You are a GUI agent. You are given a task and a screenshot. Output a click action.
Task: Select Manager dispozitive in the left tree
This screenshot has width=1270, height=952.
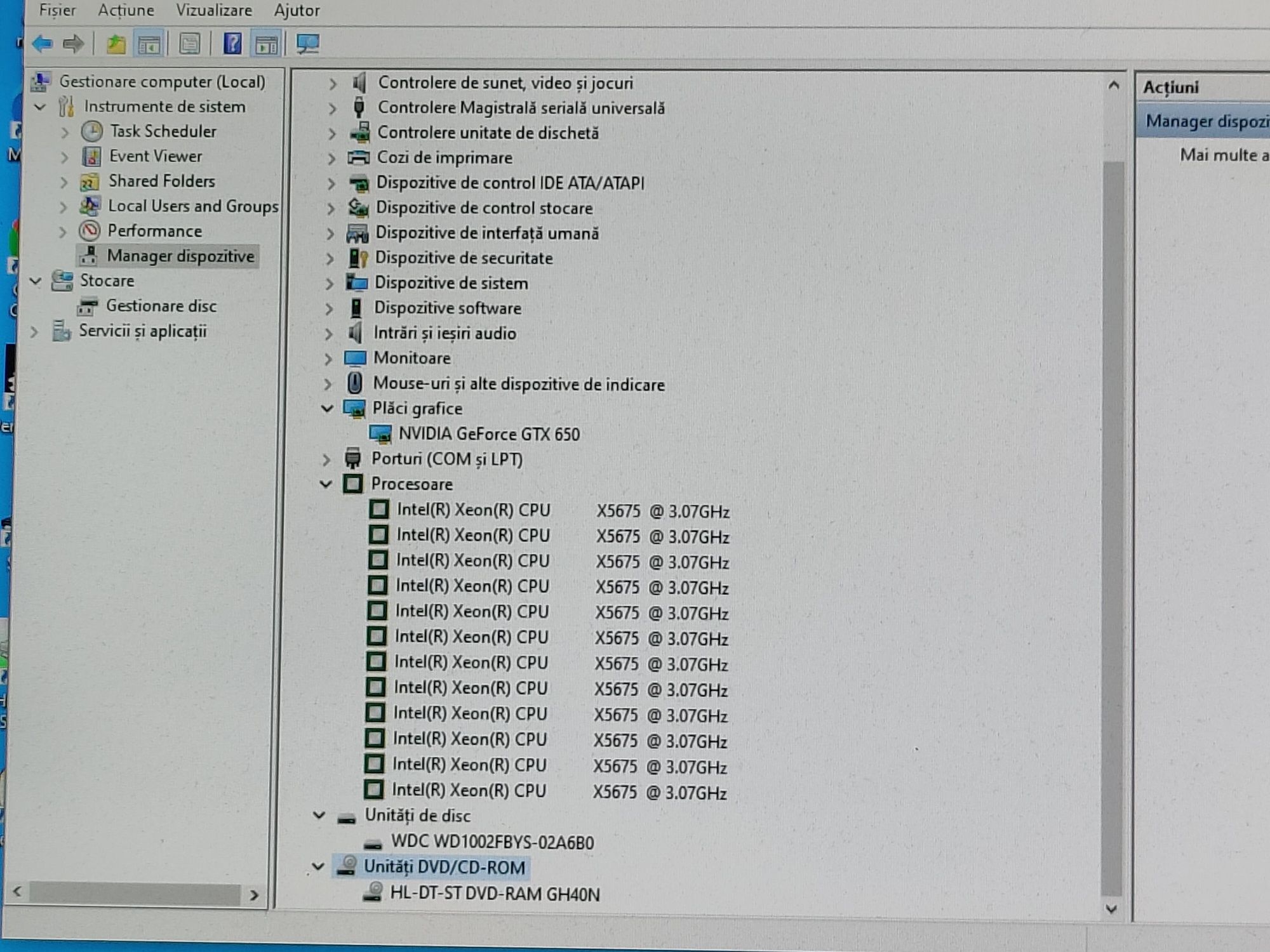[181, 256]
